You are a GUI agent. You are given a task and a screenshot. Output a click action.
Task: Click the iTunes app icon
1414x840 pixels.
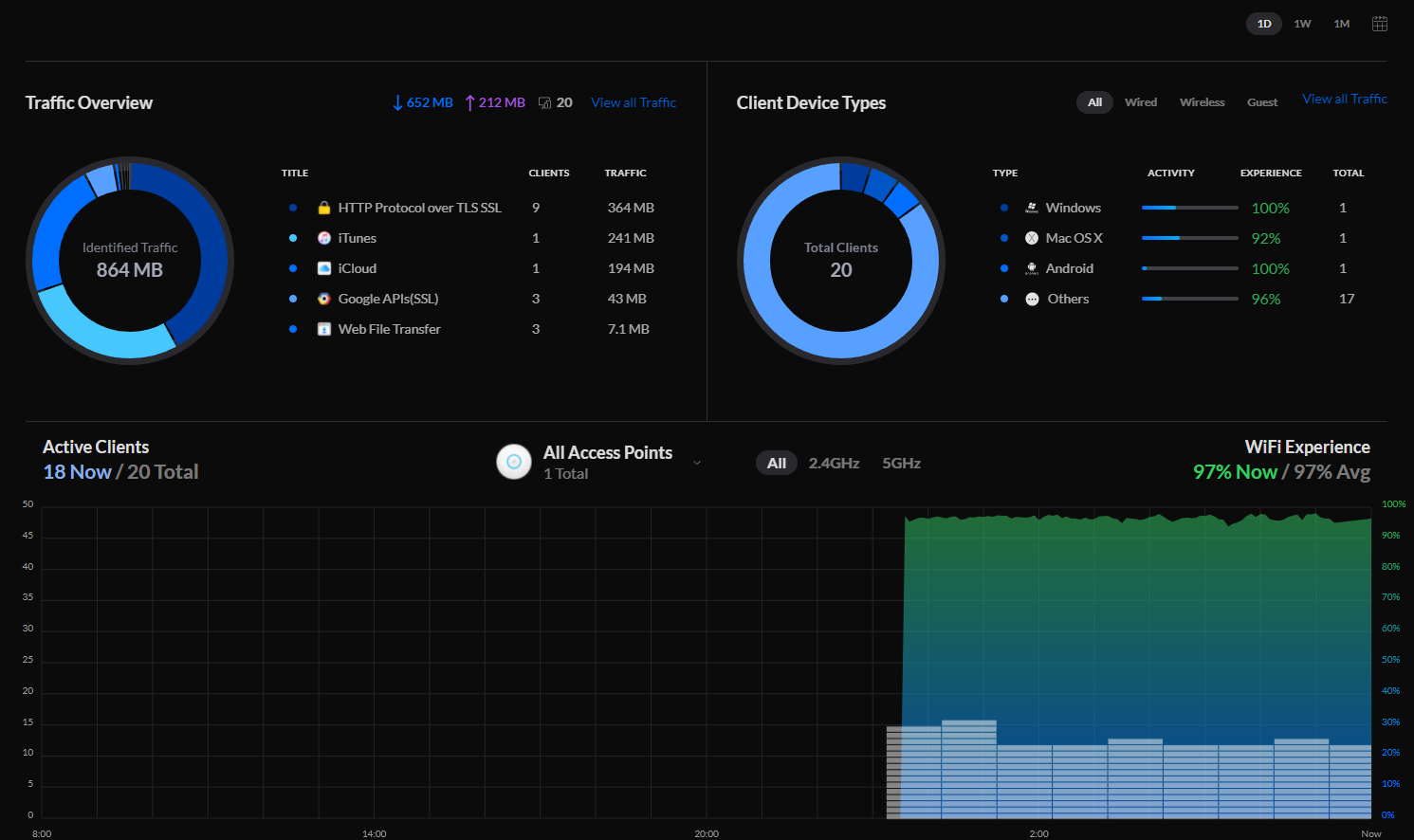coord(324,238)
